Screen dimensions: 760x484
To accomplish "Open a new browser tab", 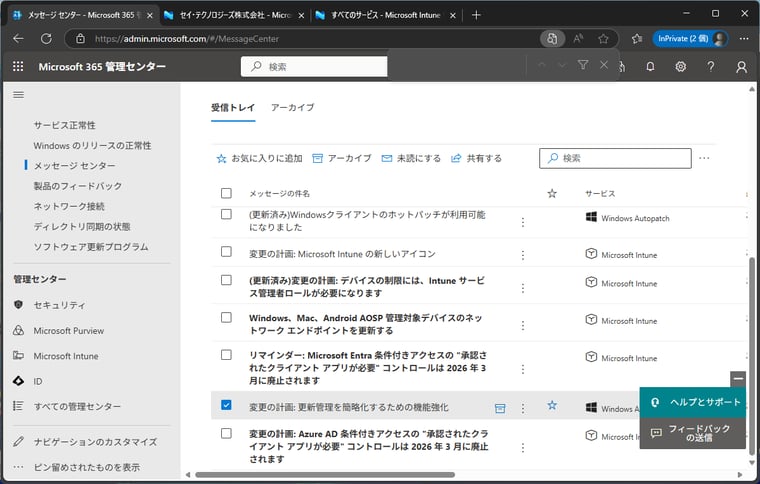I will (x=476, y=16).
